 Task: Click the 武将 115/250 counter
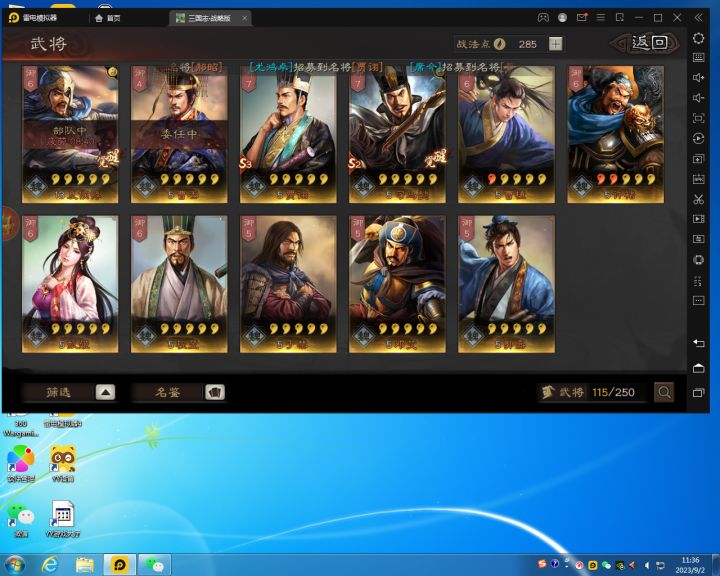click(592, 392)
